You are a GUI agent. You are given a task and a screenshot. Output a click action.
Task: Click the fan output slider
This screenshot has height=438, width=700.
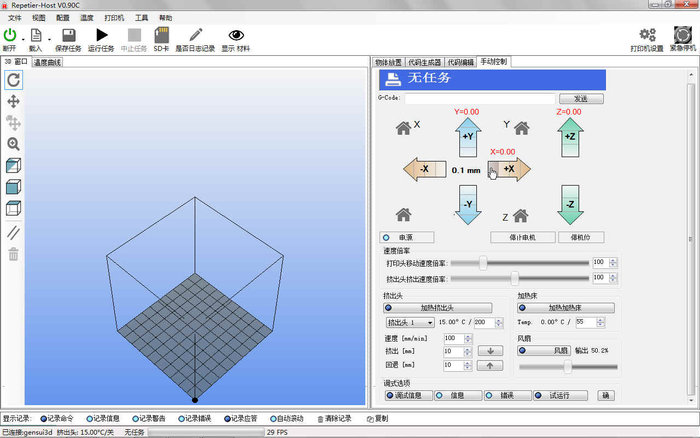567,367
